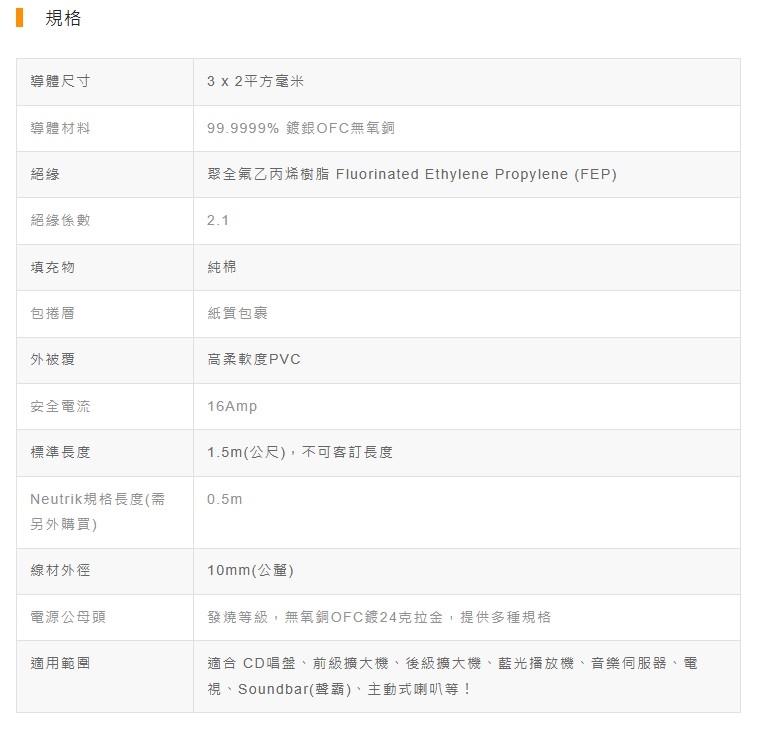Viewport: 758px width, 730px height.
Task: Select the 導體尺寸 row label
Action: click(x=60, y=82)
